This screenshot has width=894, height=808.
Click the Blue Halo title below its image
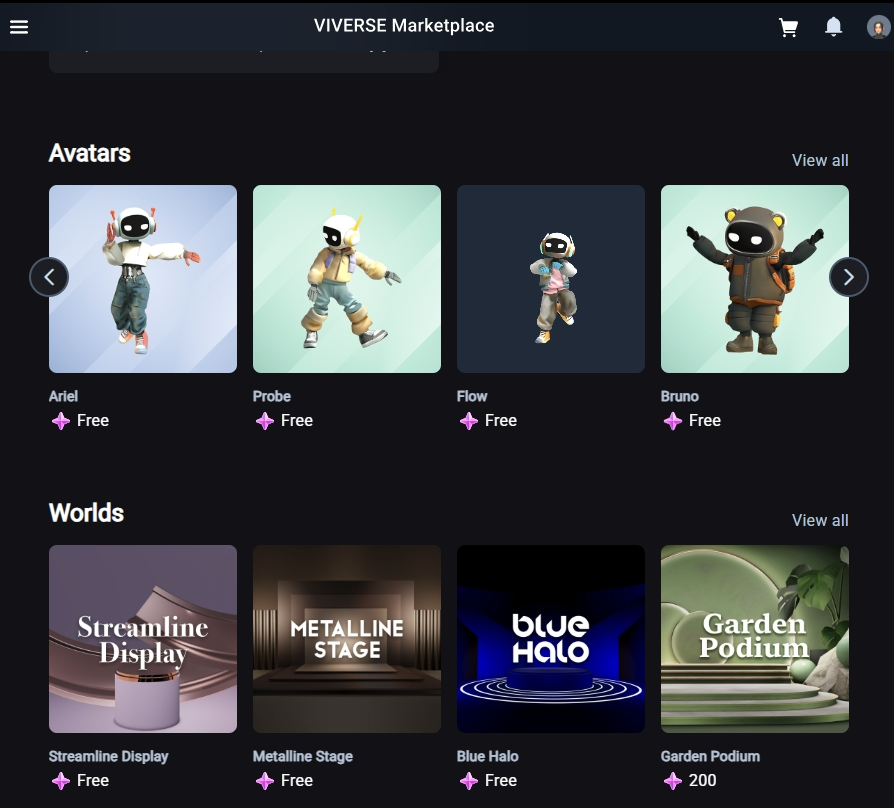click(x=487, y=757)
